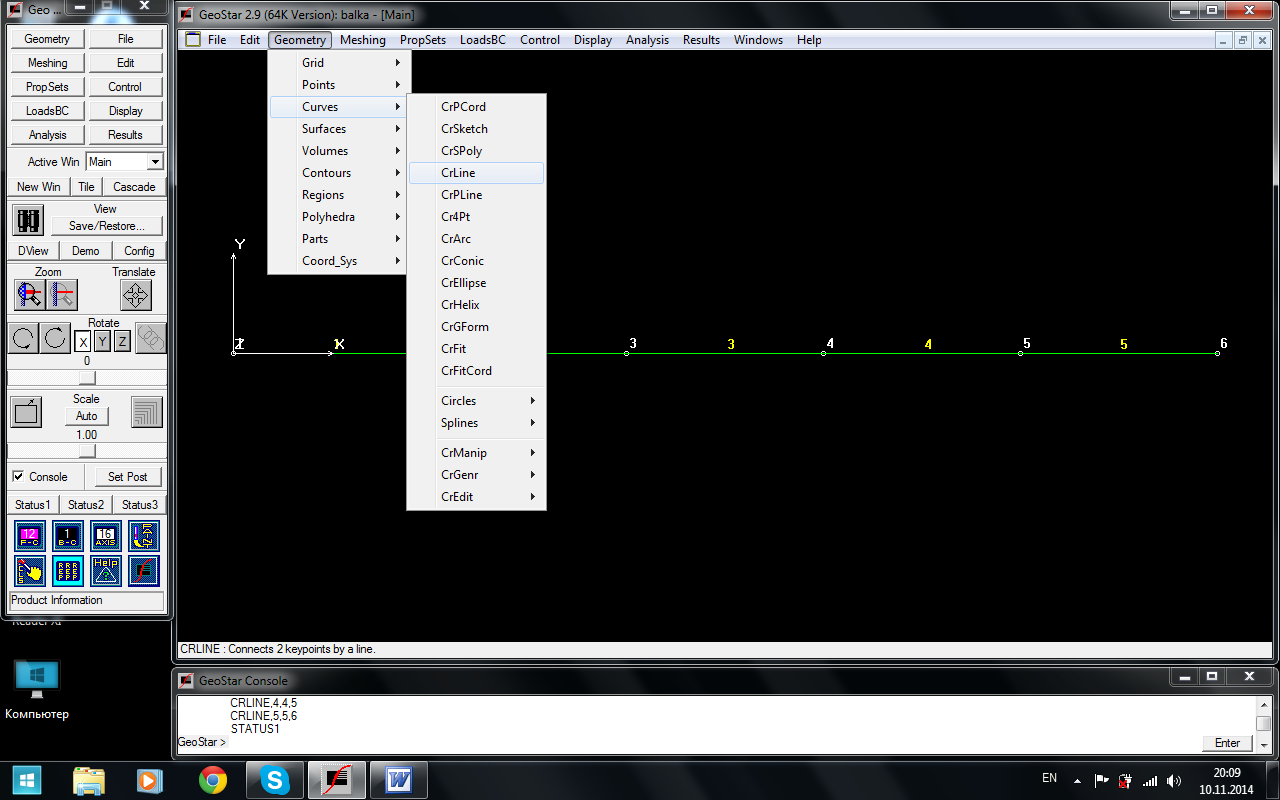Viewport: 1280px width, 800px height.
Task: Expand the Surfaces submenu
Action: click(338, 129)
